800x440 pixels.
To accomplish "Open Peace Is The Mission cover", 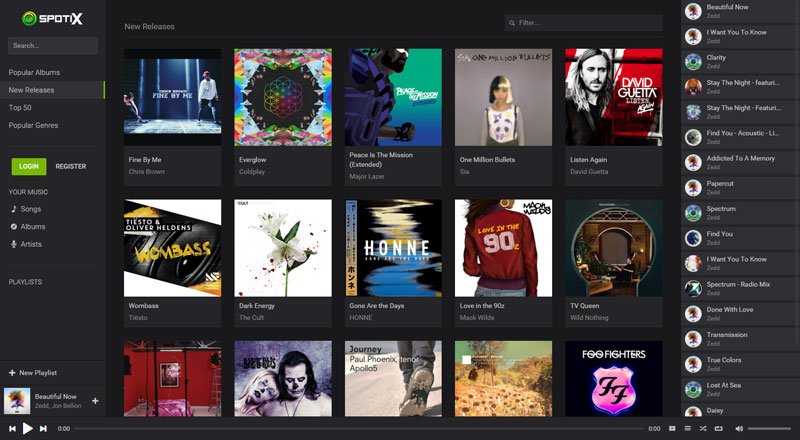I will point(393,97).
